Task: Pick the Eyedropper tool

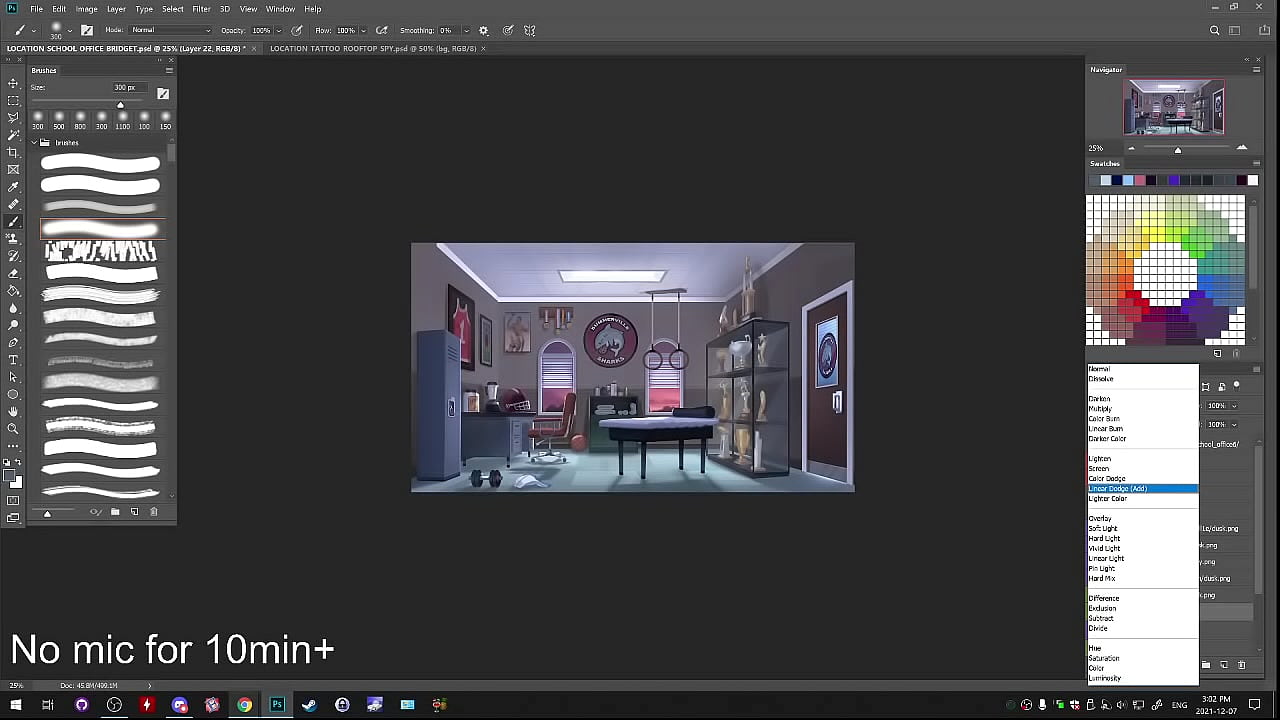Action: [x=13, y=187]
